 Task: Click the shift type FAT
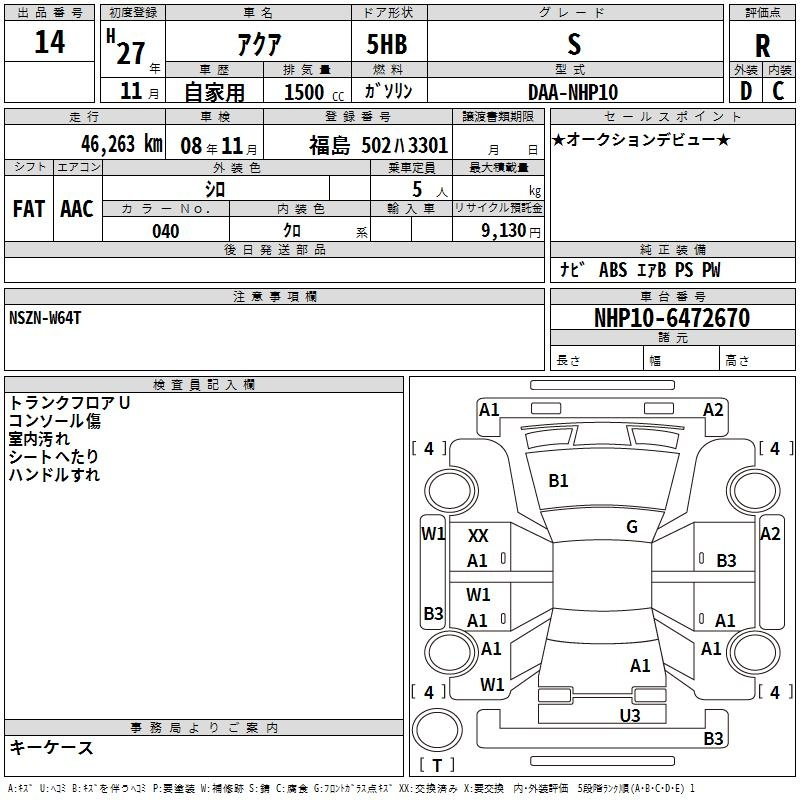pyautogui.click(x=29, y=209)
